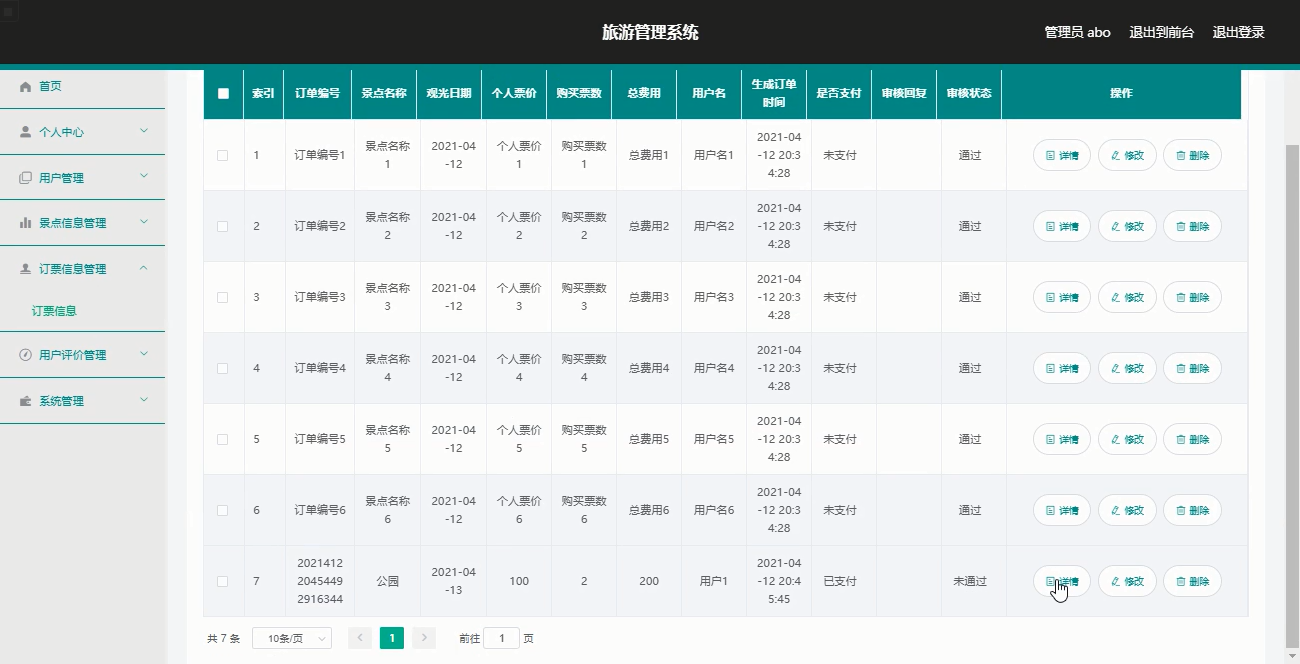Image resolution: width=1300 pixels, height=664 pixels.
Task: Edit order 订单编号3 with 修改
Action: coord(1127,297)
